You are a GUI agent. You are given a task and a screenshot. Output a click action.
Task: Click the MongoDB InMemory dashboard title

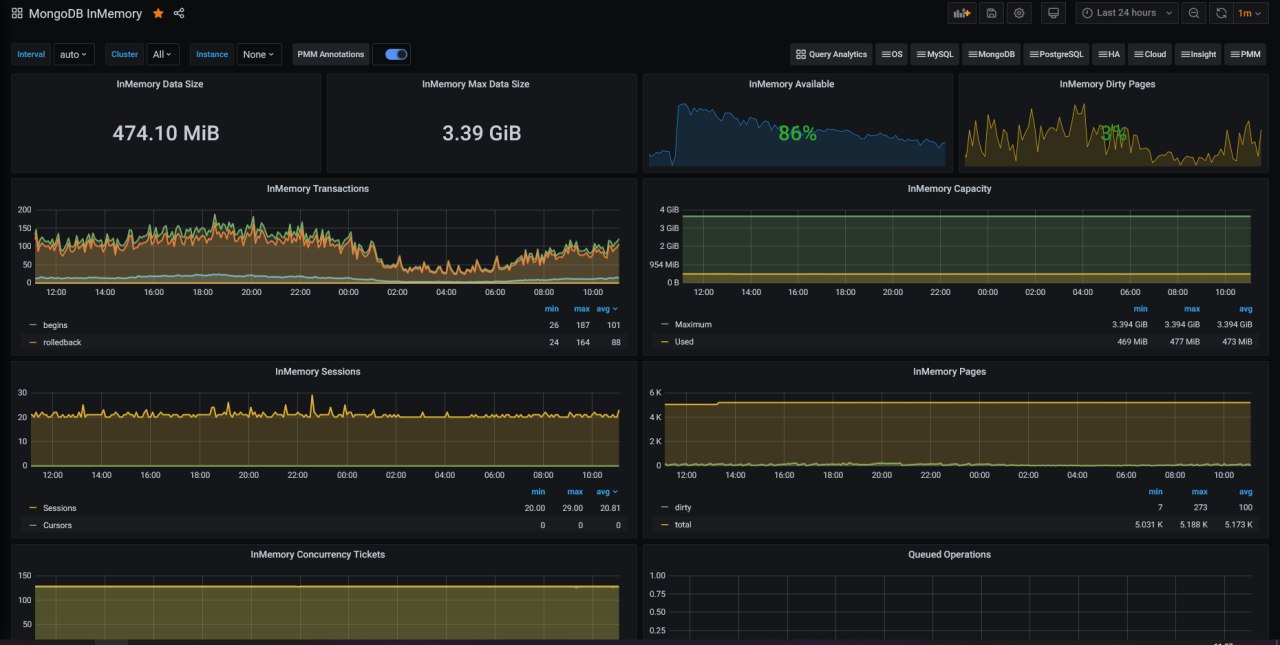(x=85, y=14)
